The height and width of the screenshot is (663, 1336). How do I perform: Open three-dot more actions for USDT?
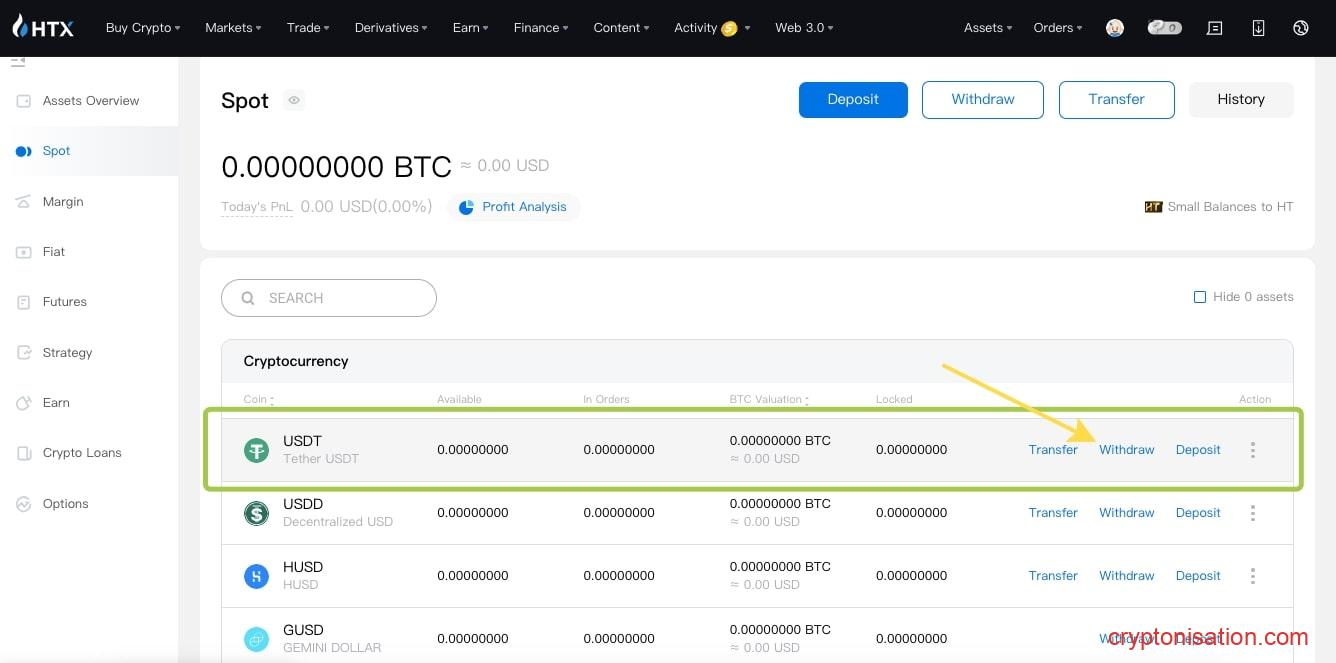(x=1252, y=450)
